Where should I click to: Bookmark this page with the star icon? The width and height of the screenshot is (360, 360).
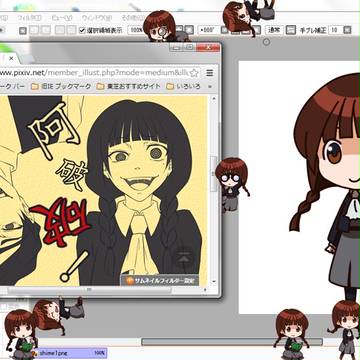(195, 73)
